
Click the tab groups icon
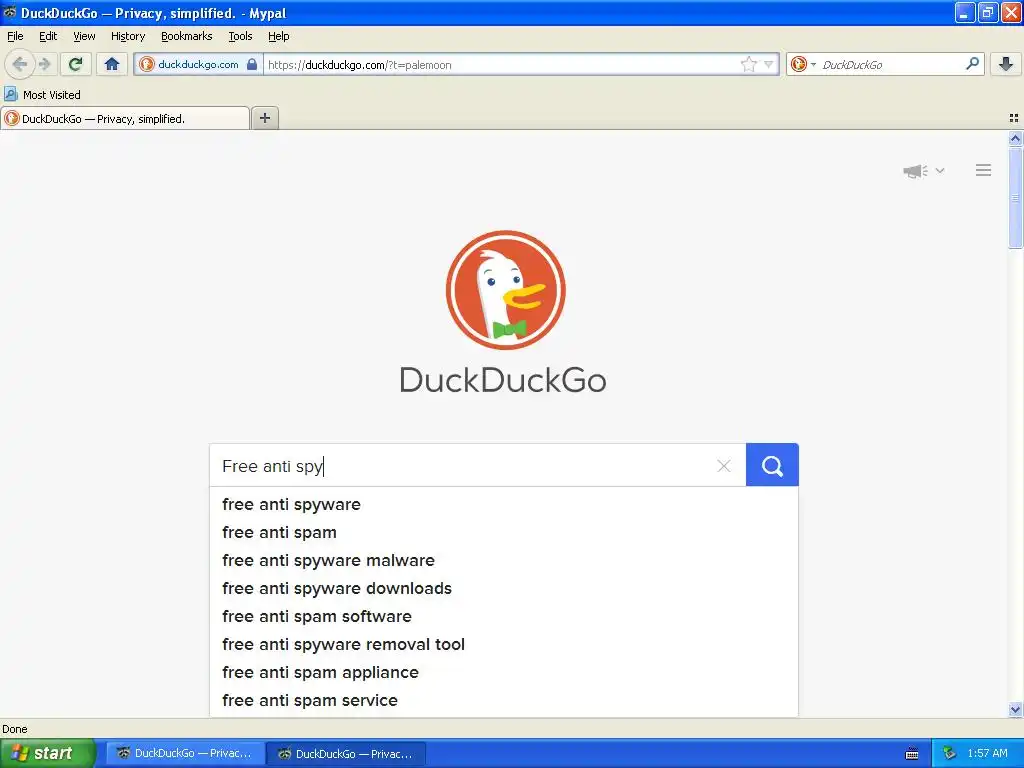1014,118
